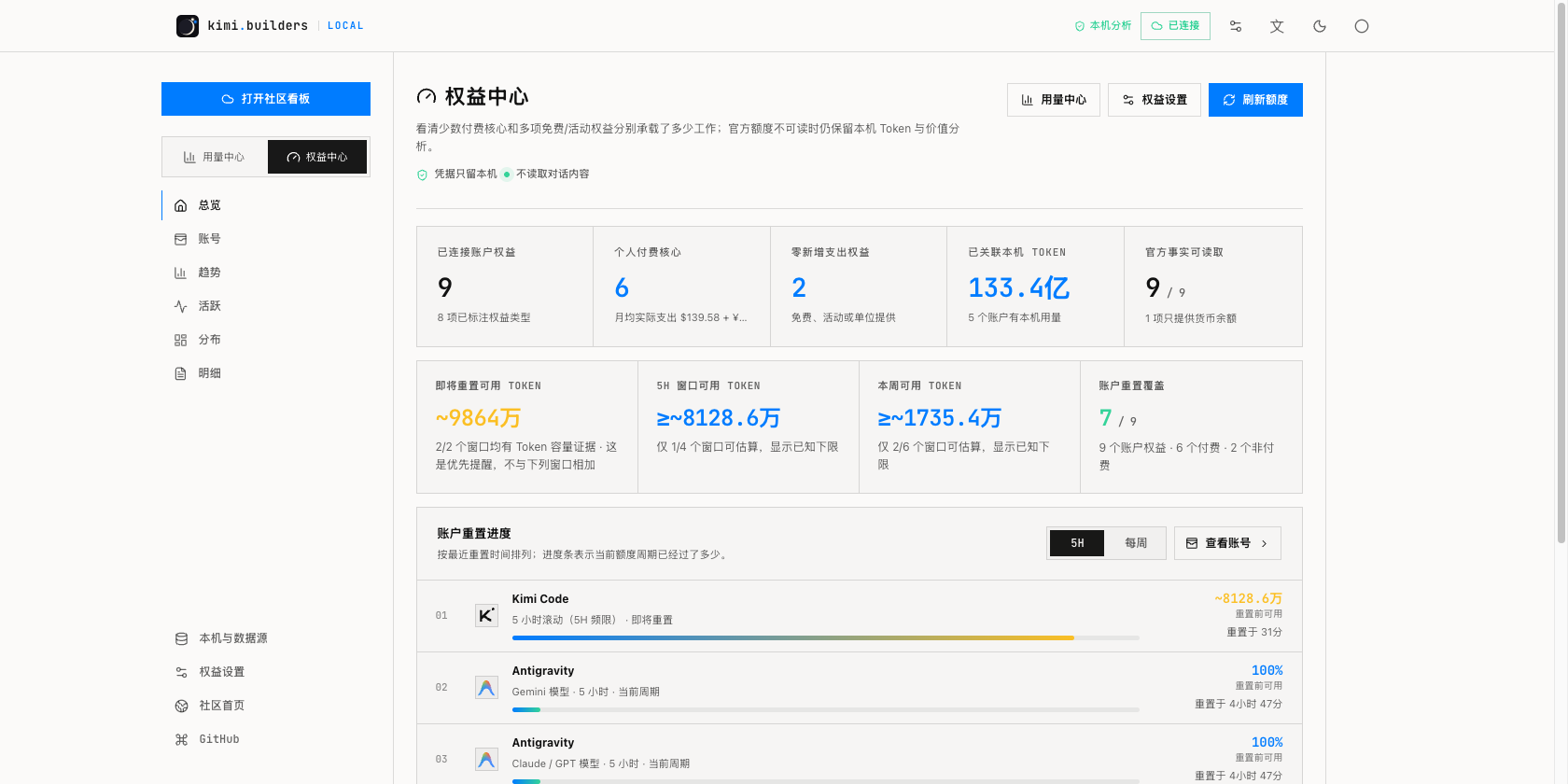The width and height of the screenshot is (1568, 784).
Task: Refresh quota with 刷新额度 button
Action: (1255, 100)
